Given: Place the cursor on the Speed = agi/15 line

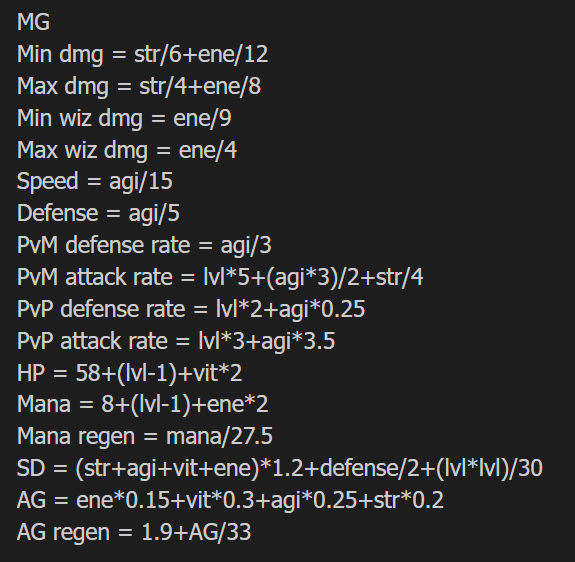Looking at the screenshot, I should (95, 181).
